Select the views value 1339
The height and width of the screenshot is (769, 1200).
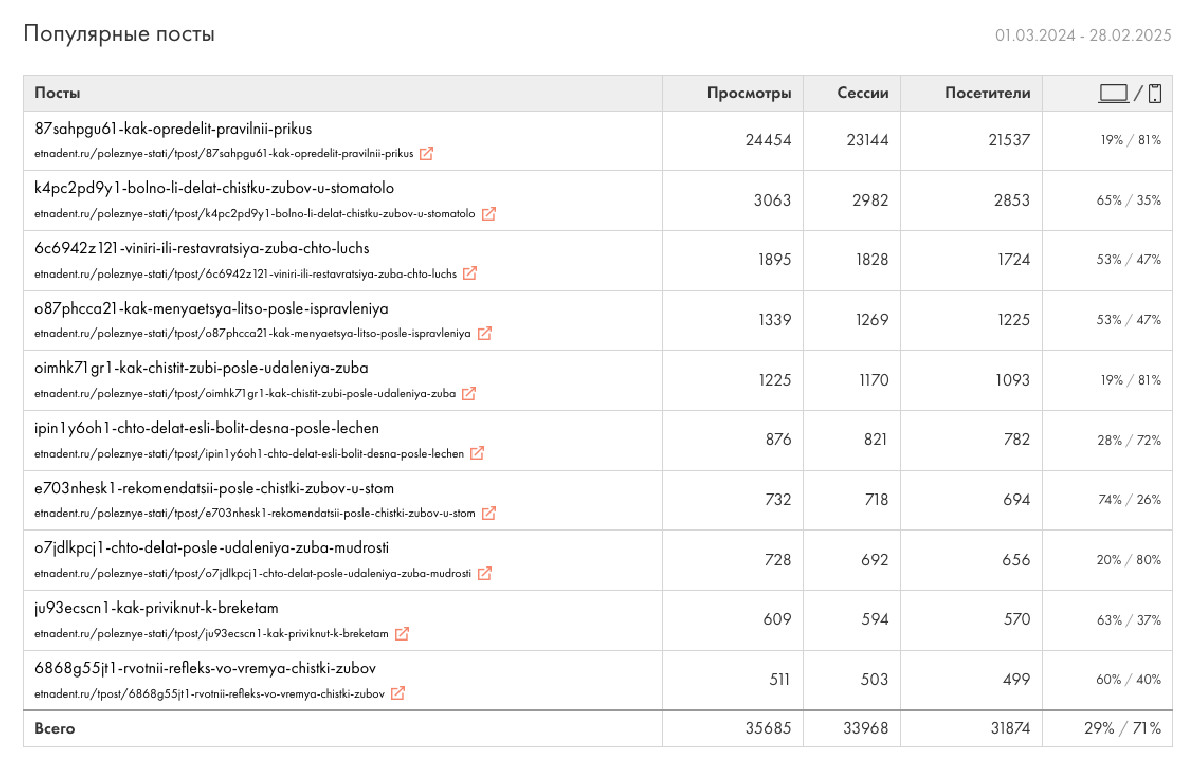click(x=774, y=320)
